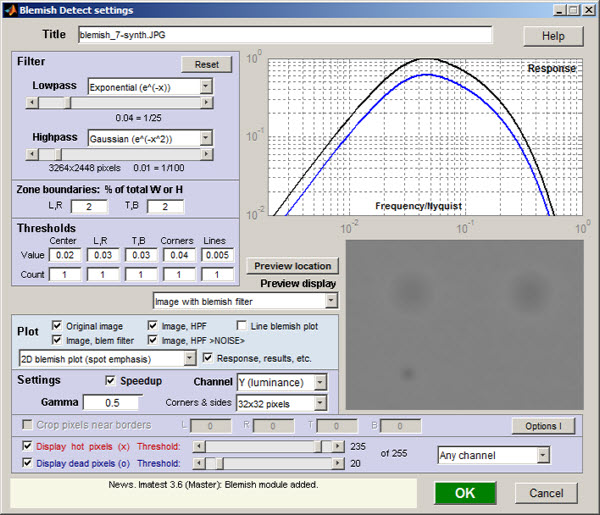Click left arrow of dead pixels threshold slider
The width and height of the screenshot is (600, 515).
(199, 464)
